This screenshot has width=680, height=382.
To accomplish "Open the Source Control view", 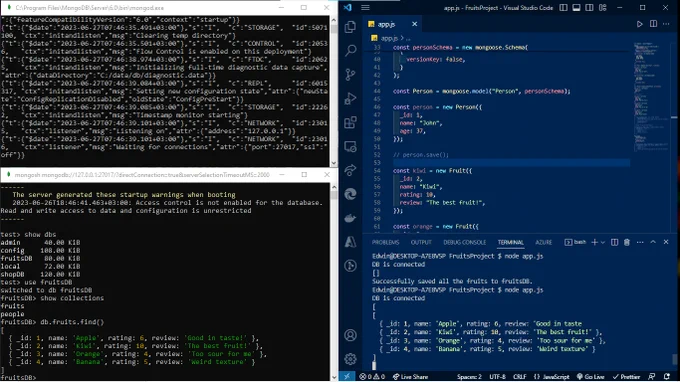I will pyautogui.click(x=350, y=75).
